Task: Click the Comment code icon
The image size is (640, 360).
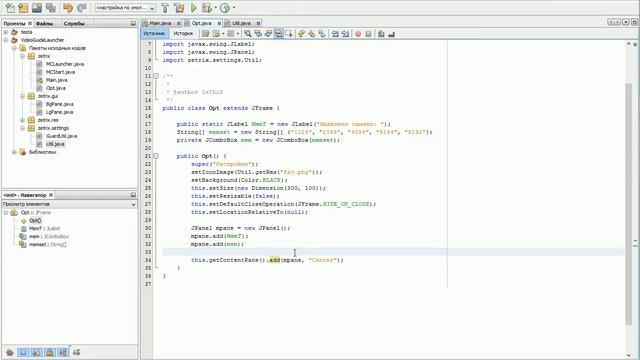Action: click(381, 34)
